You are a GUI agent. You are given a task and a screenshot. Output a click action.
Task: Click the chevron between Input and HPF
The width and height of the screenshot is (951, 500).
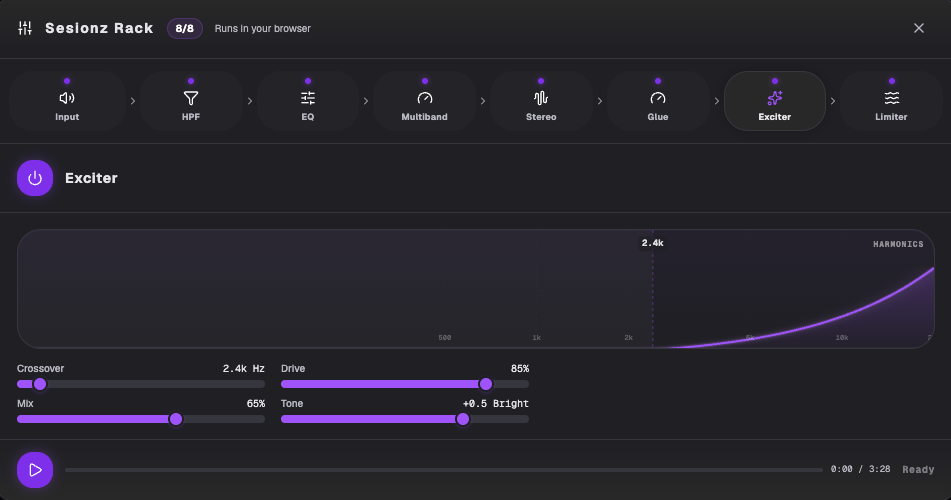pyautogui.click(x=133, y=101)
